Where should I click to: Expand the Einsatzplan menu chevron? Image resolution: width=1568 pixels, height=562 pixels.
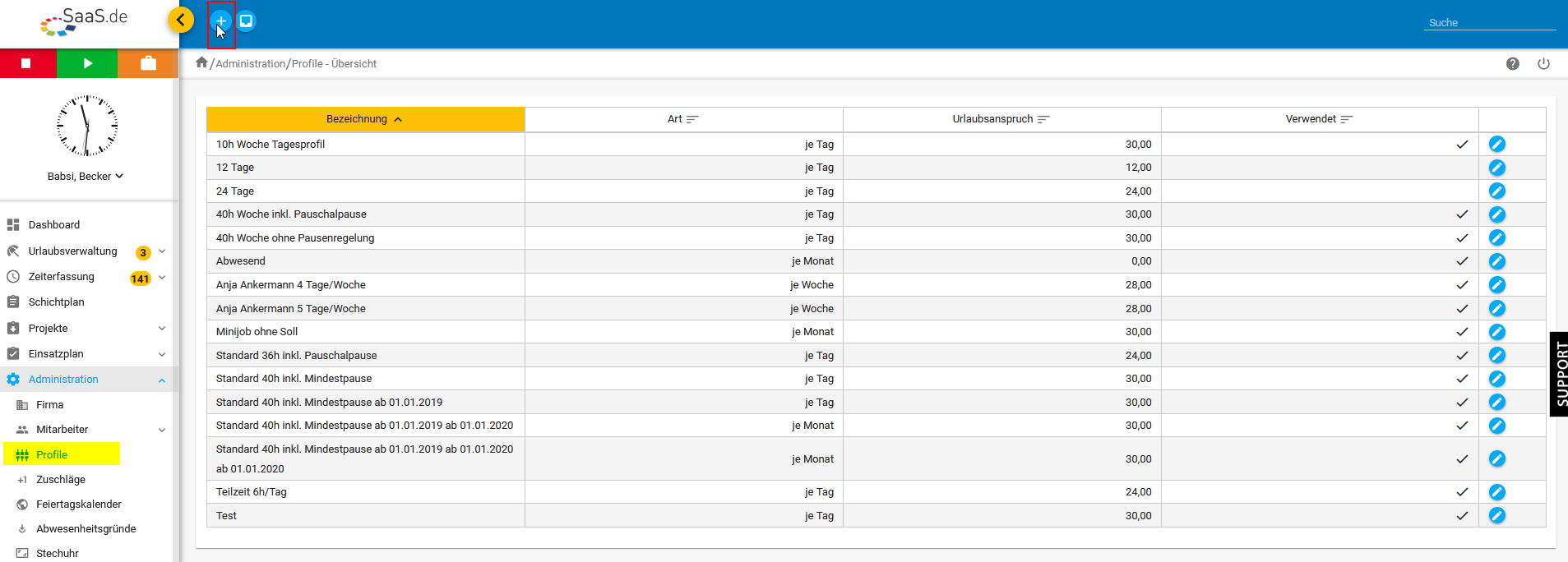pyautogui.click(x=162, y=354)
